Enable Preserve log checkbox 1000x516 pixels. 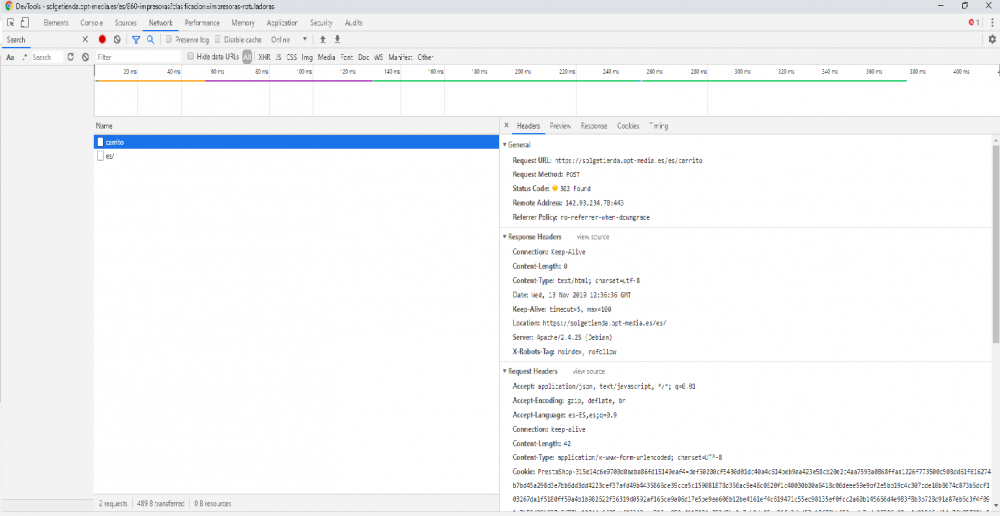[x=168, y=40]
